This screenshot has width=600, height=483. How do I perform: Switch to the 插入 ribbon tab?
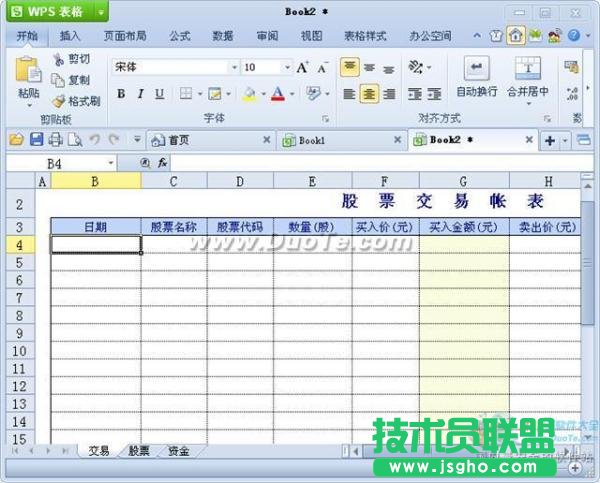point(70,36)
